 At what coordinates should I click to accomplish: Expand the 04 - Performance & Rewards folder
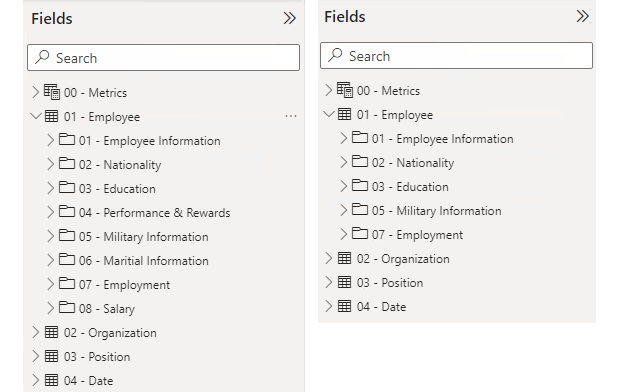coord(50,212)
